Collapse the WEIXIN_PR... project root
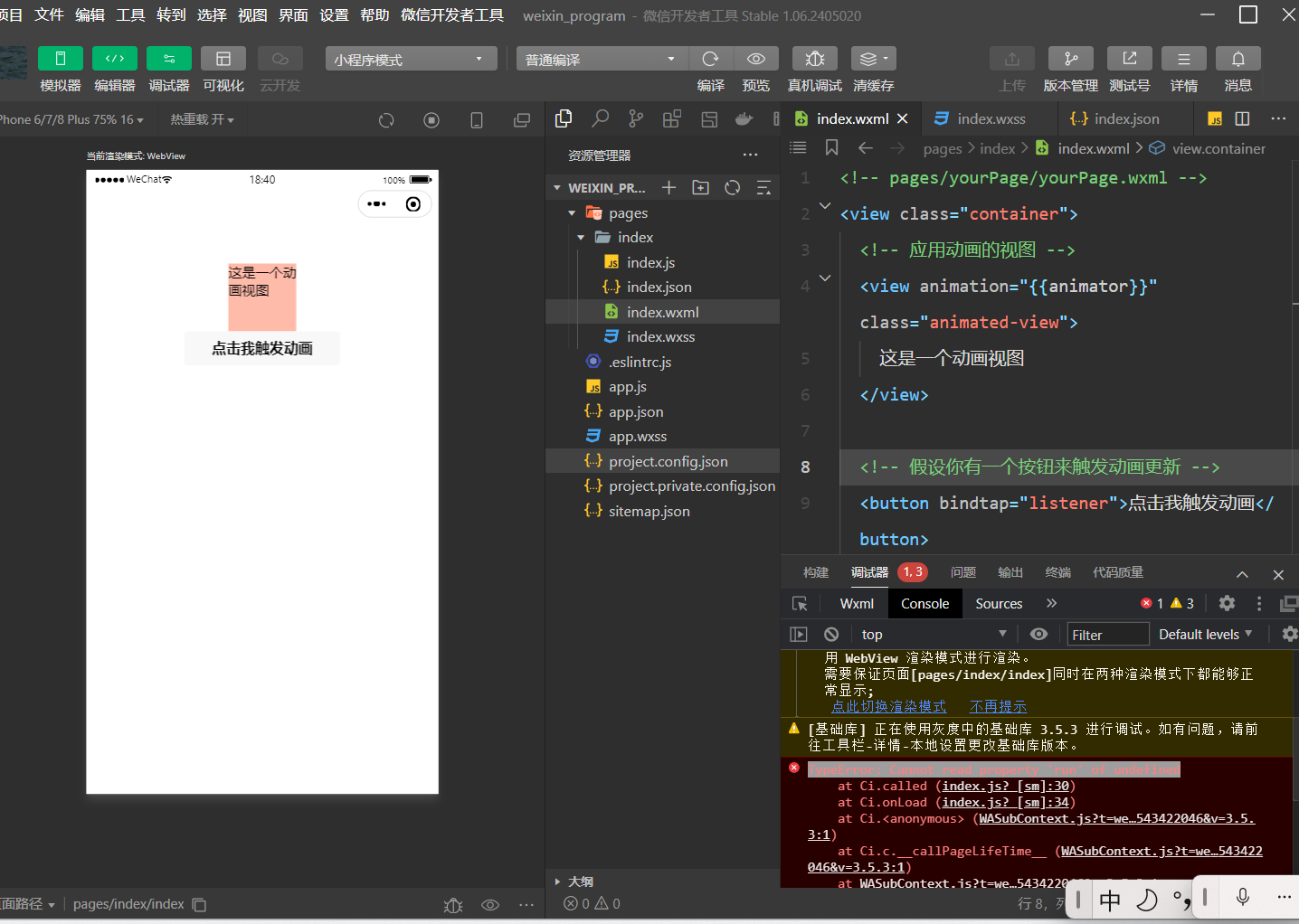This screenshot has width=1299, height=924. (600, 188)
